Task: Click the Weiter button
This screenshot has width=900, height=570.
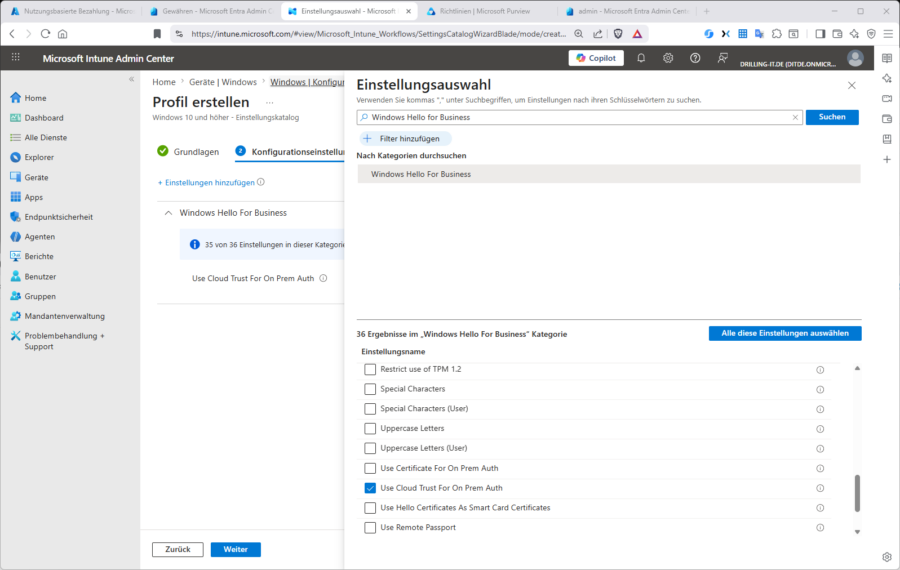Action: [x=235, y=549]
